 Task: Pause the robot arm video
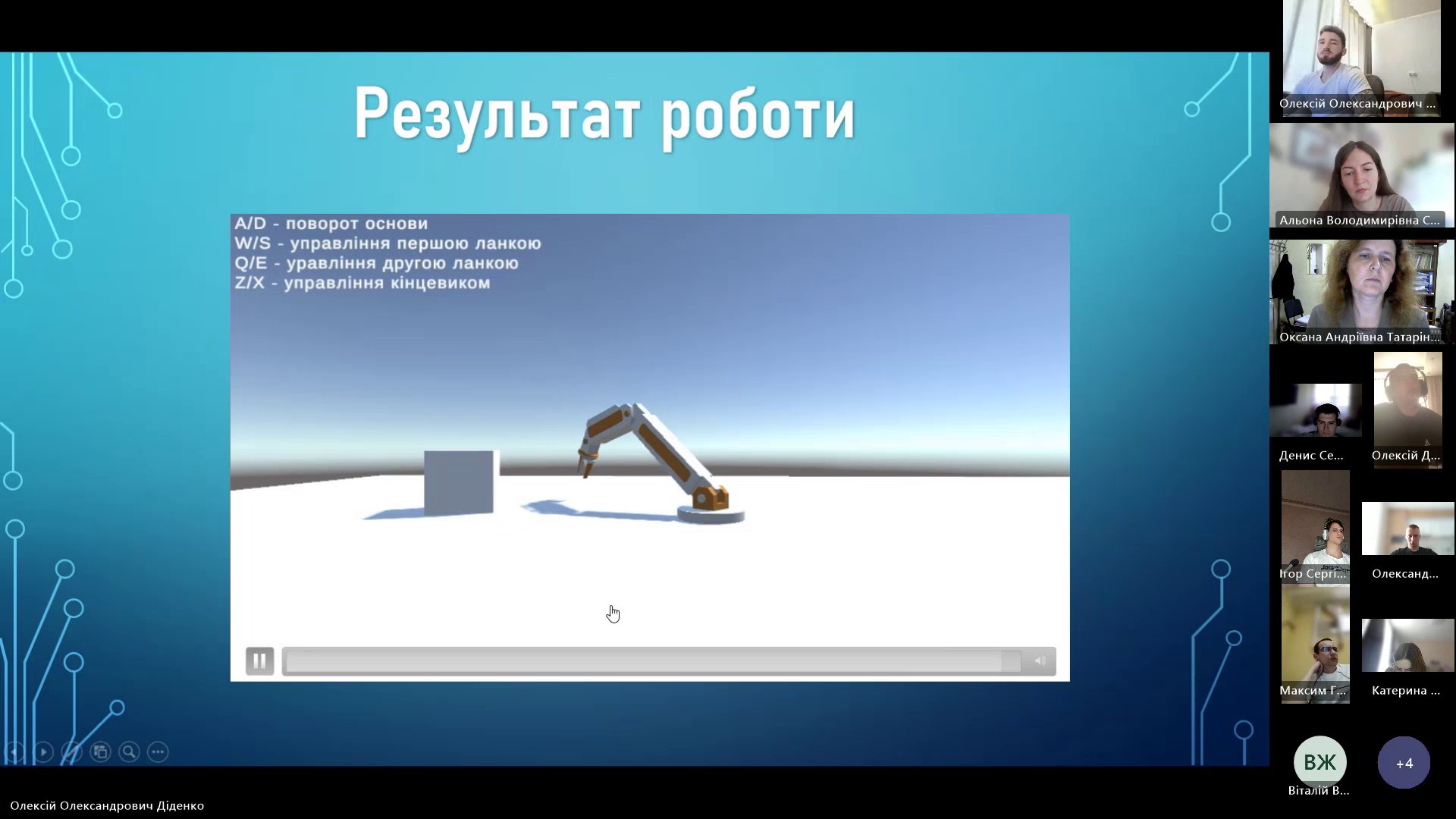click(x=259, y=661)
